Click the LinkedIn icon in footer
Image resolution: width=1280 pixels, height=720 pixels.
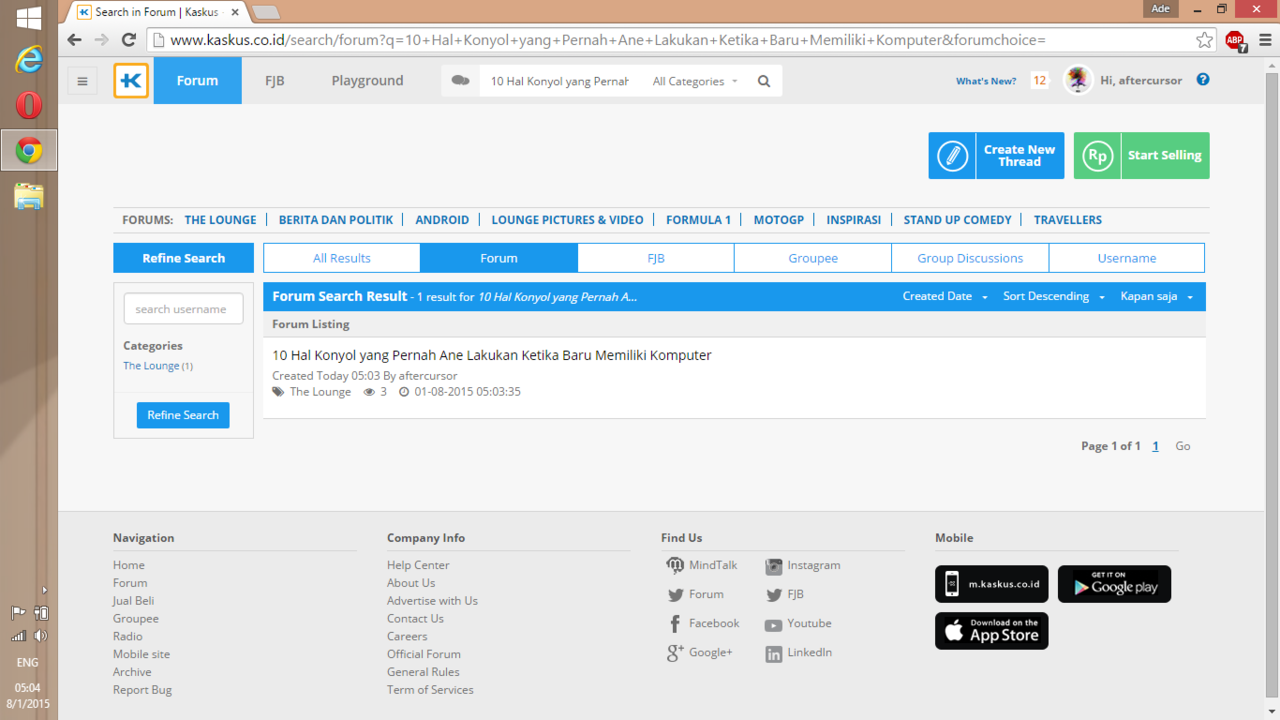[774, 654]
